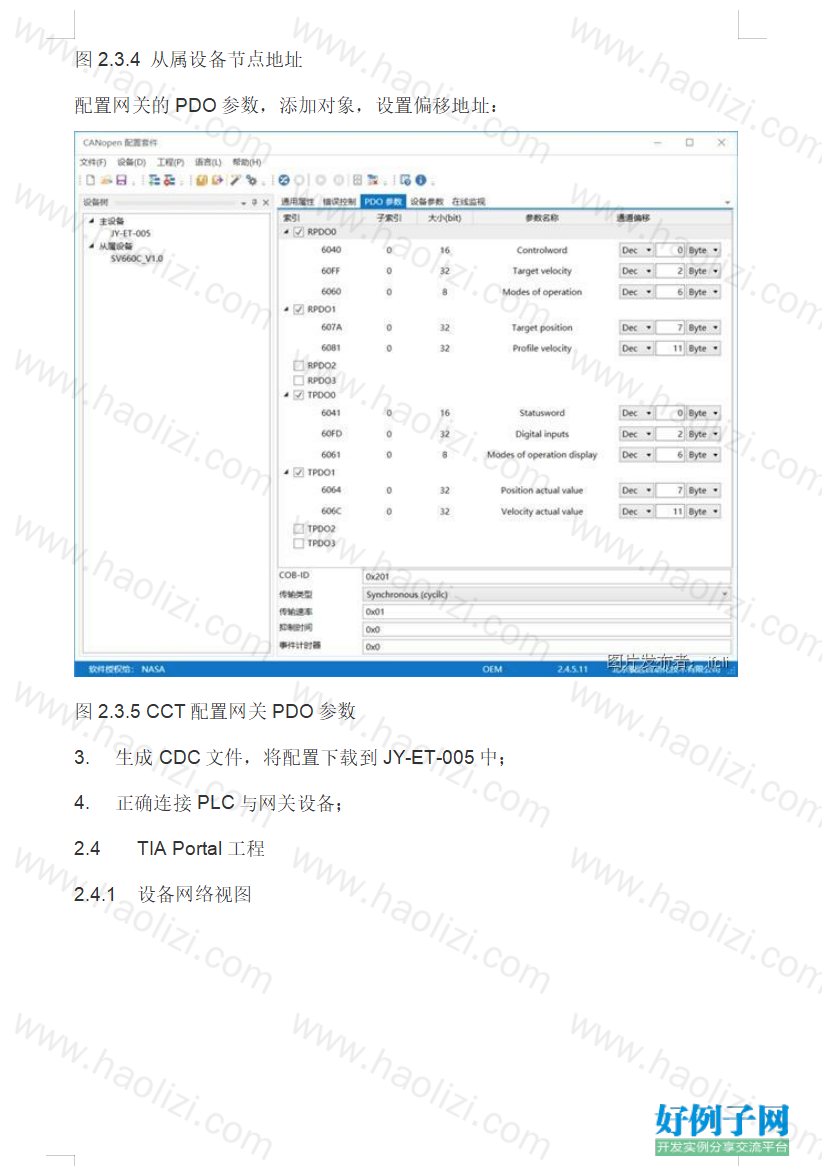Pin the 设备树 panel

pos(254,202)
